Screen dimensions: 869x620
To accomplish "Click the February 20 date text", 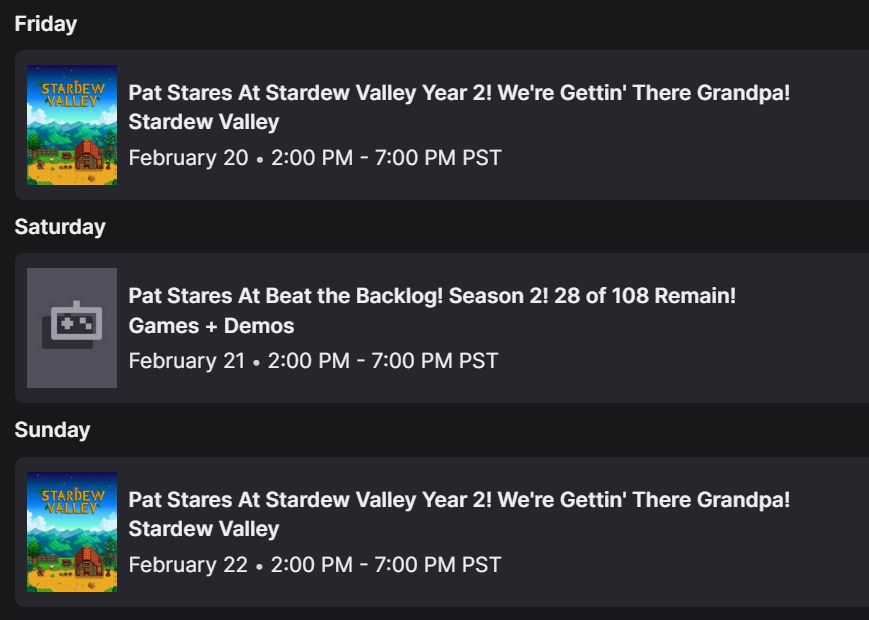I will click(188, 158).
